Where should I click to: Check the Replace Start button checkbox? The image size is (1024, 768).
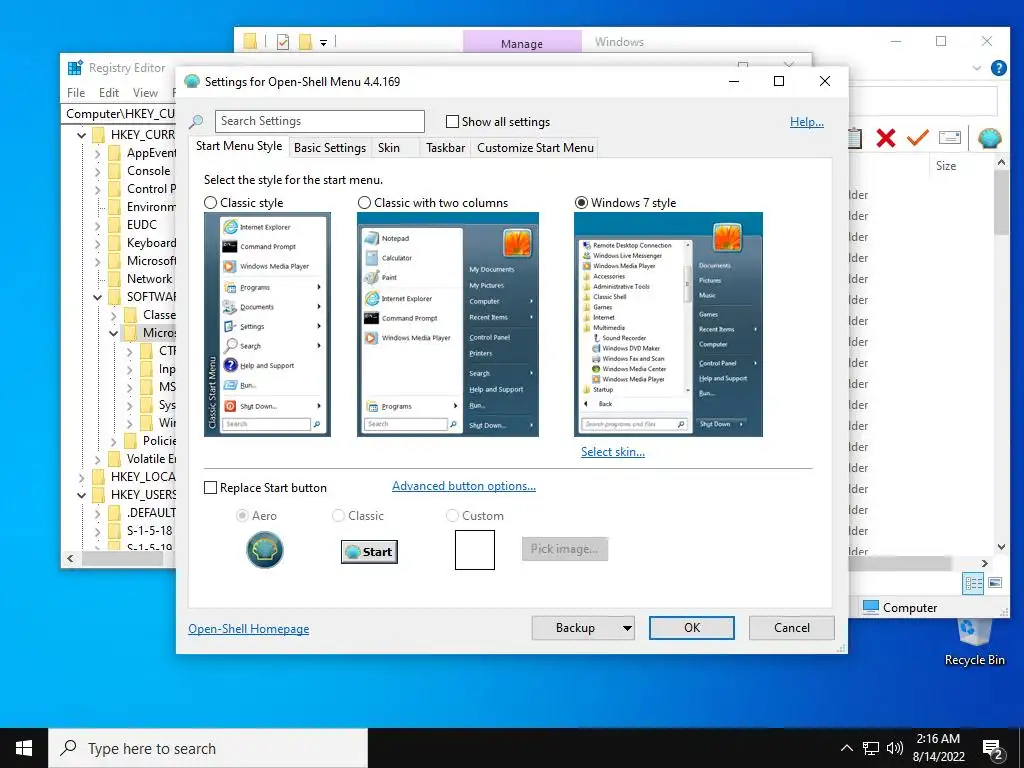[210, 488]
